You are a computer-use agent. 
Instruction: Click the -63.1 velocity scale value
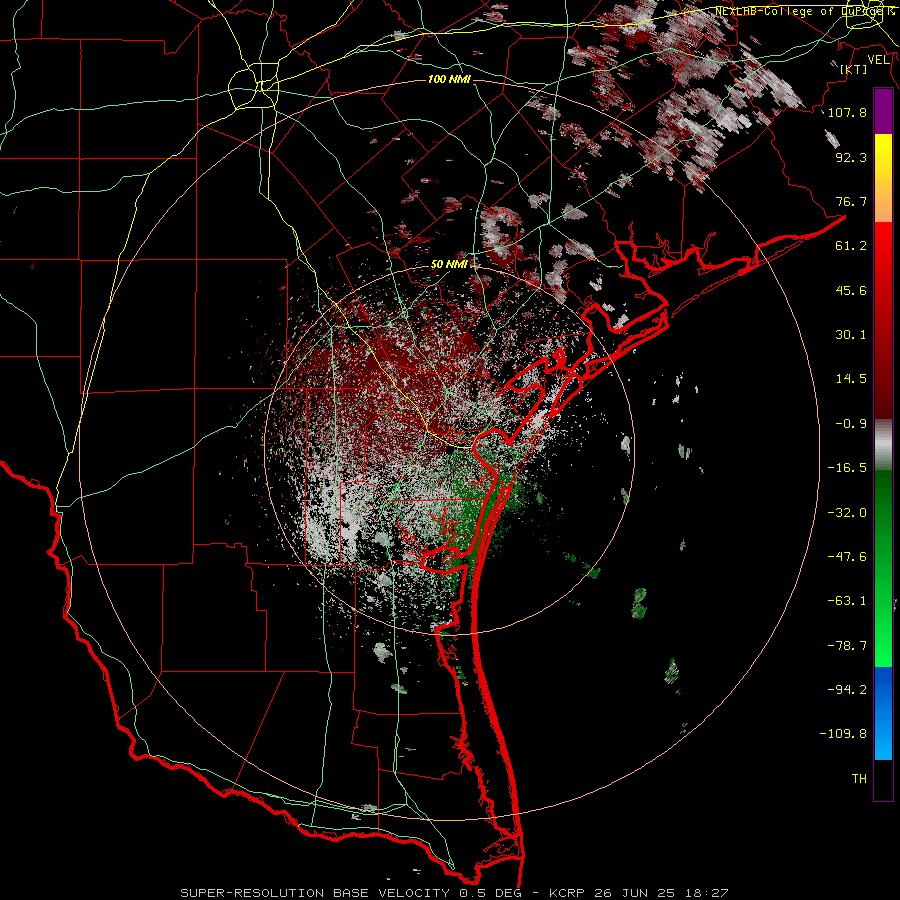pyautogui.click(x=847, y=601)
